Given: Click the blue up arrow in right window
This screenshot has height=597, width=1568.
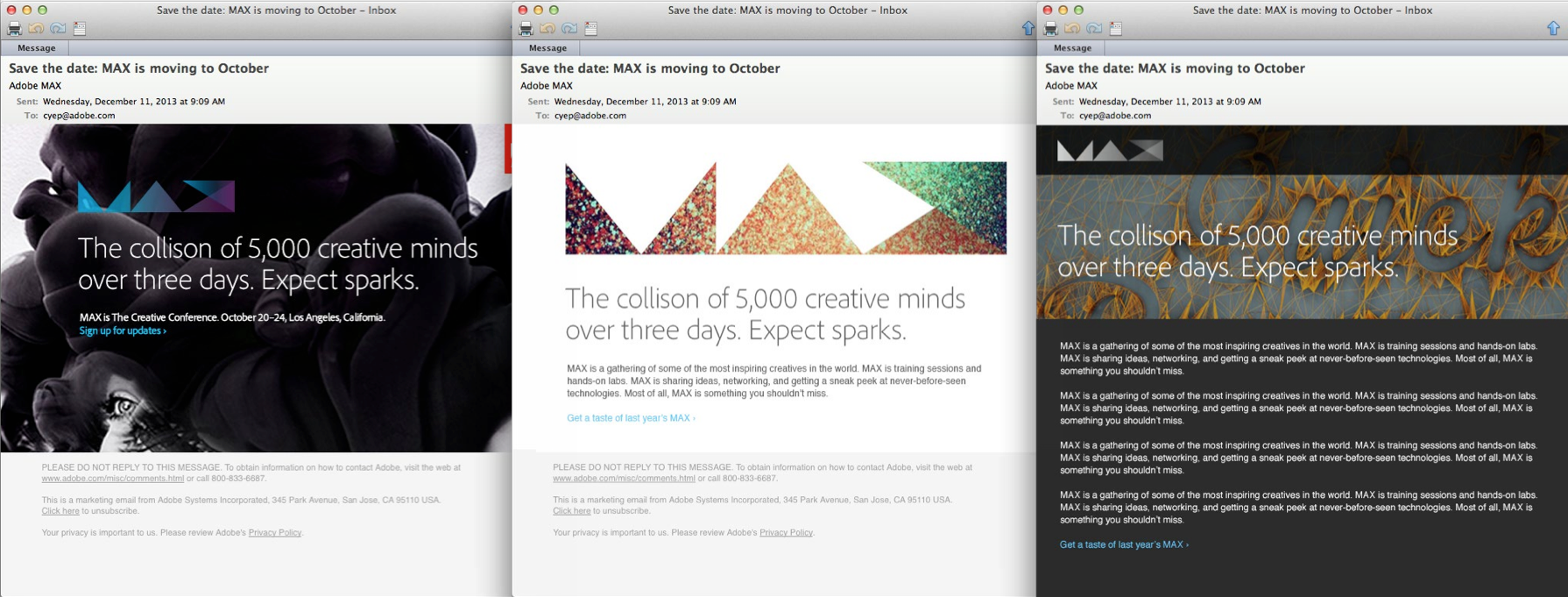Looking at the screenshot, I should point(1553,28).
